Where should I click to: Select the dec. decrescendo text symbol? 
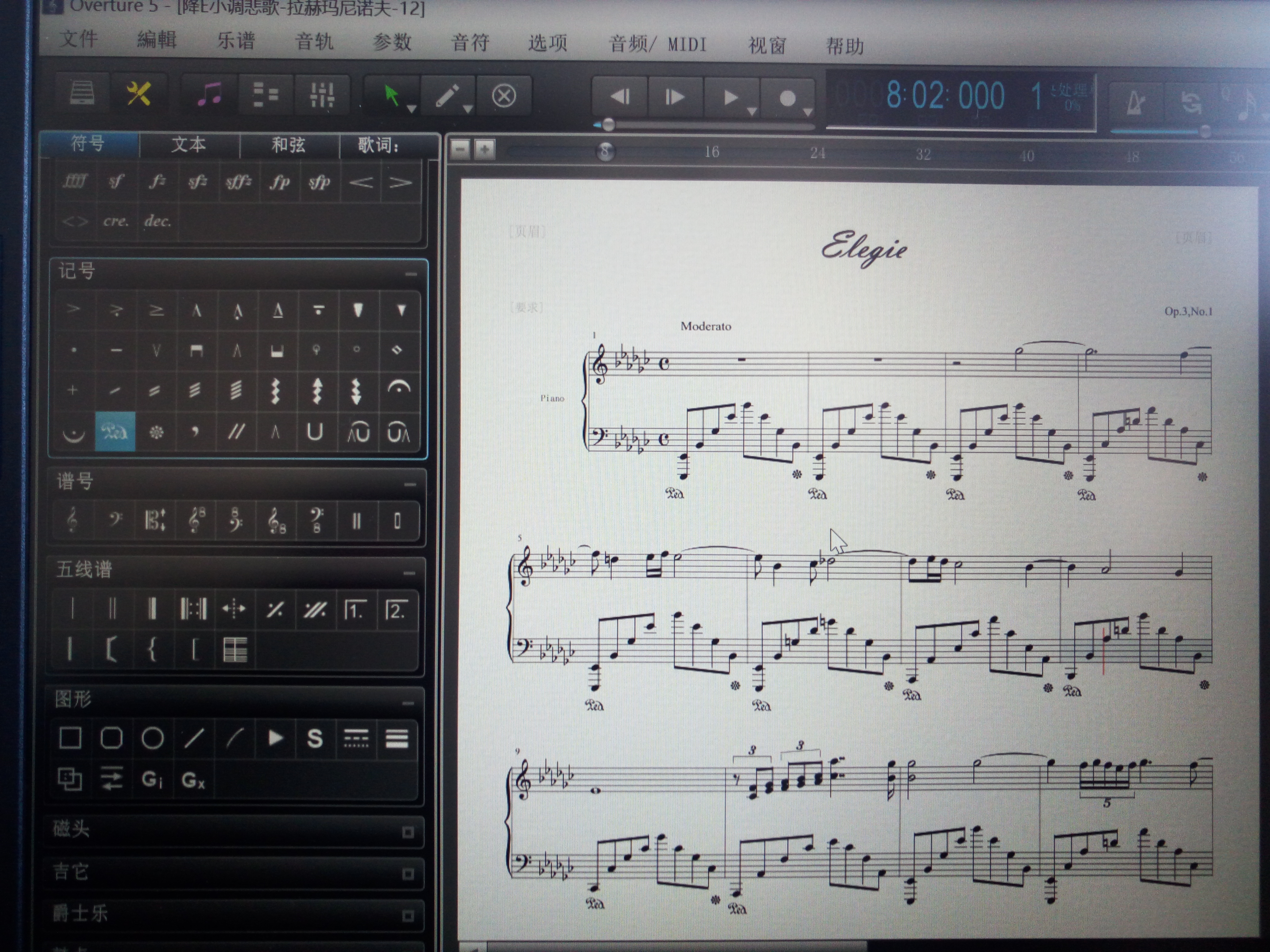(157, 221)
